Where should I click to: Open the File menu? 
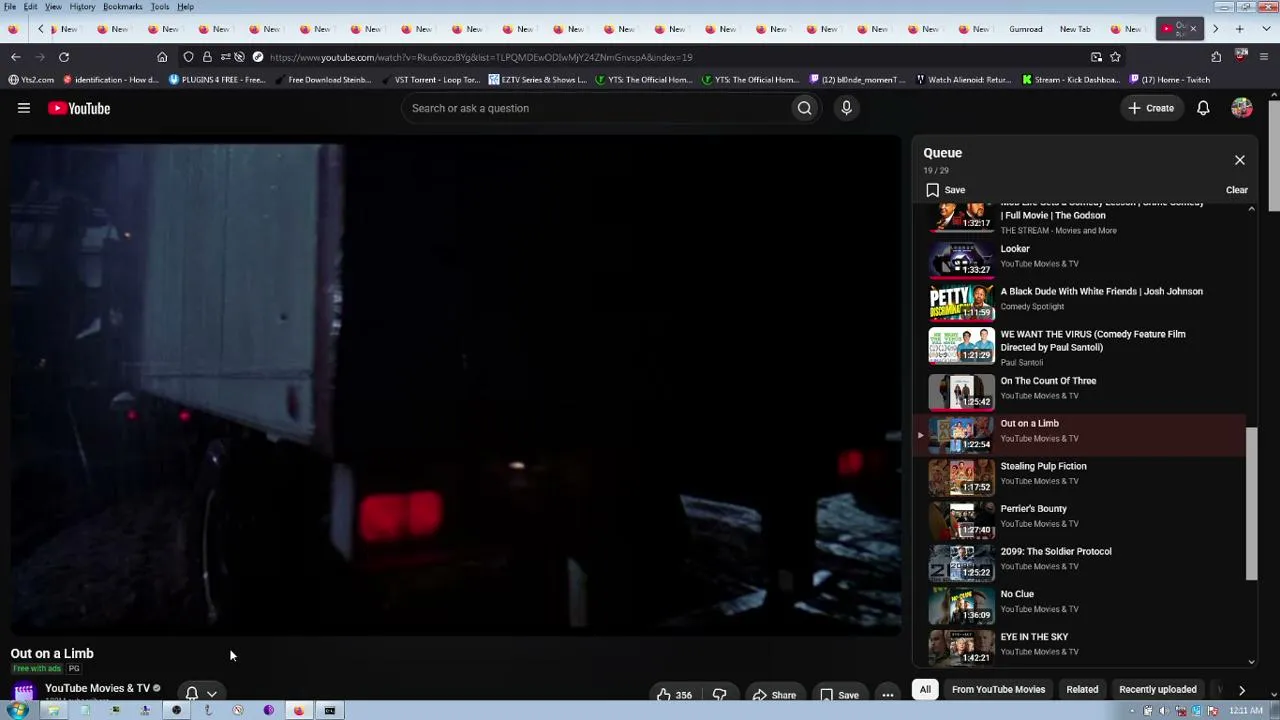[x=10, y=7]
